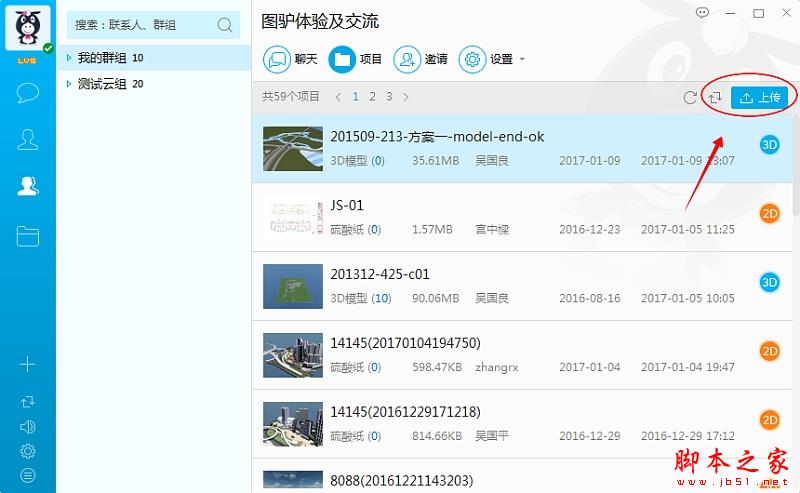Open the contacts sidebar icon
This screenshot has width=800, height=493.
tap(28, 139)
